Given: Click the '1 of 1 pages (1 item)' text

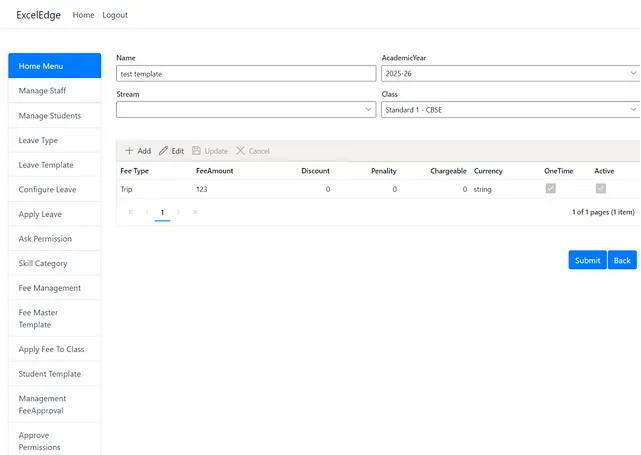Looking at the screenshot, I should click(603, 212).
